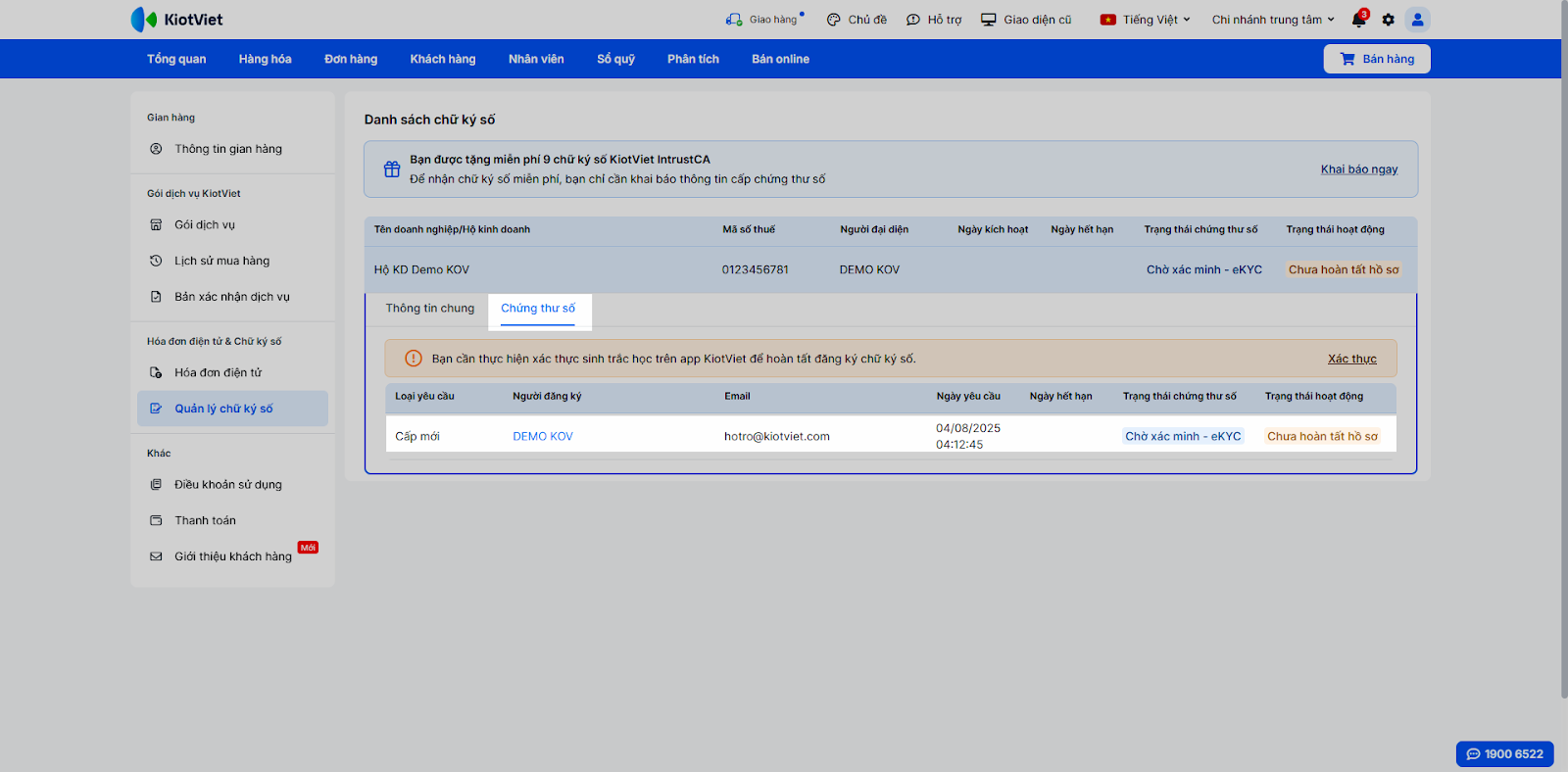Switch to the Thông tin chung tab
The width and height of the screenshot is (1568, 772).
click(x=430, y=309)
